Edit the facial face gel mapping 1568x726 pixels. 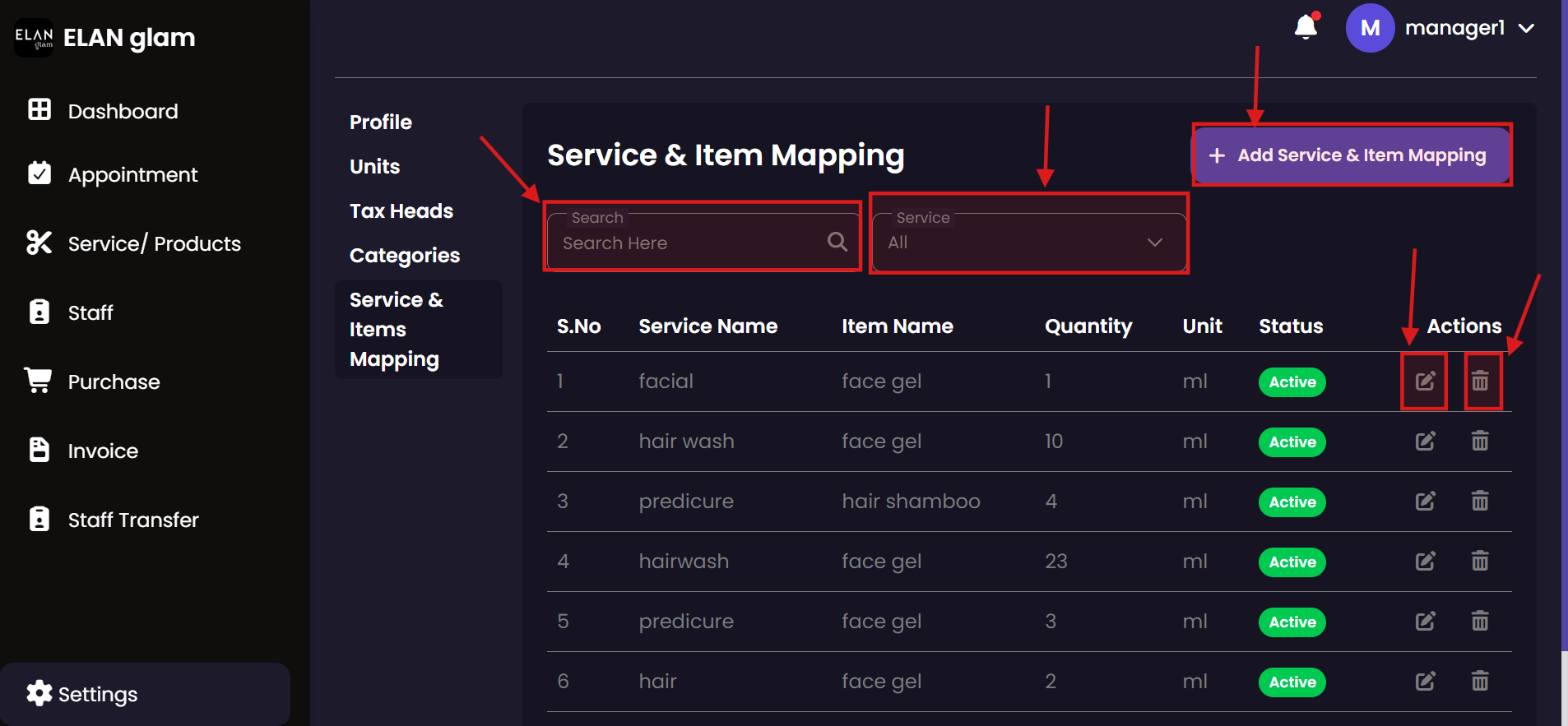[1425, 381]
